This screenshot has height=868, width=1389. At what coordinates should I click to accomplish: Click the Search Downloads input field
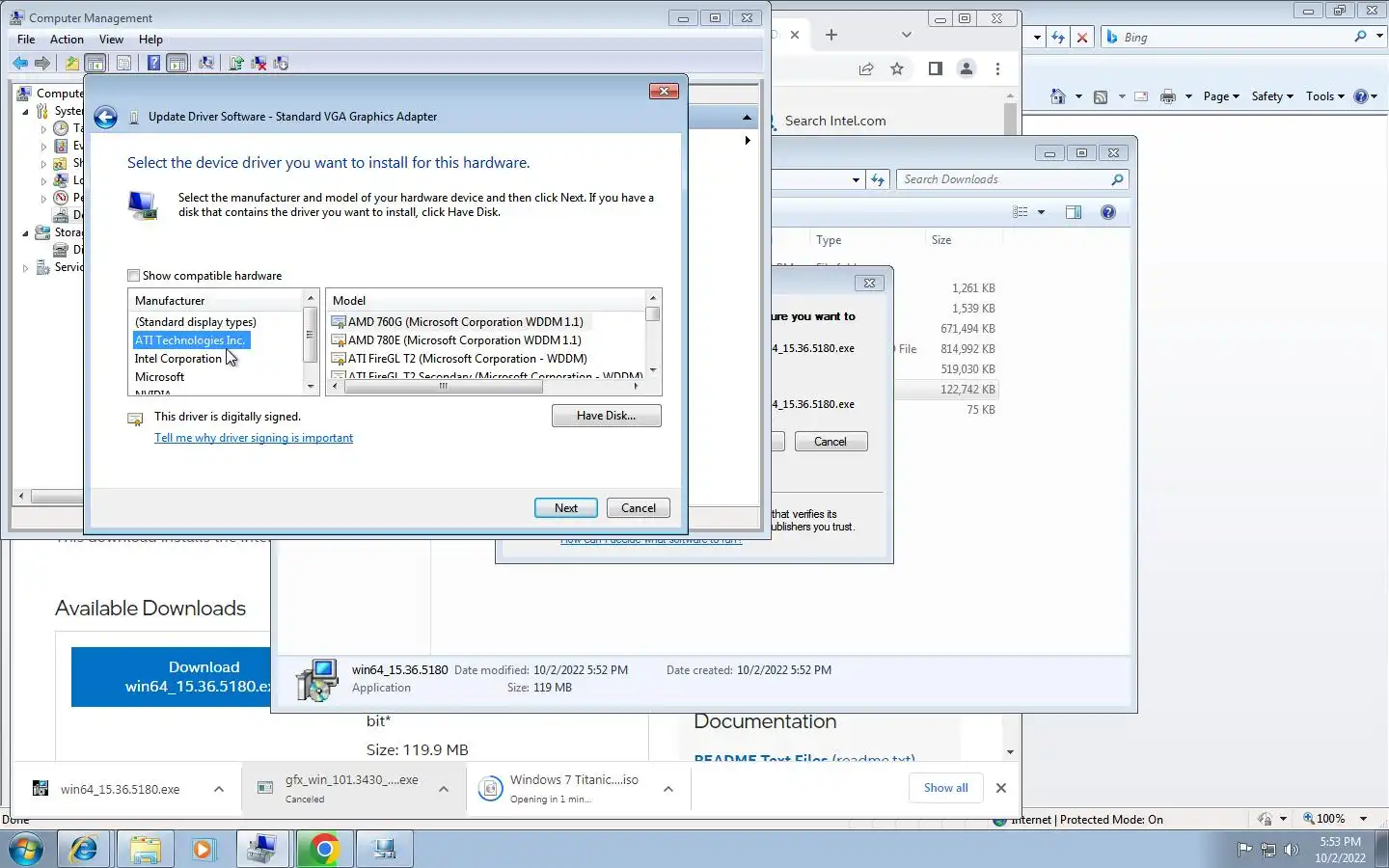point(1011,179)
